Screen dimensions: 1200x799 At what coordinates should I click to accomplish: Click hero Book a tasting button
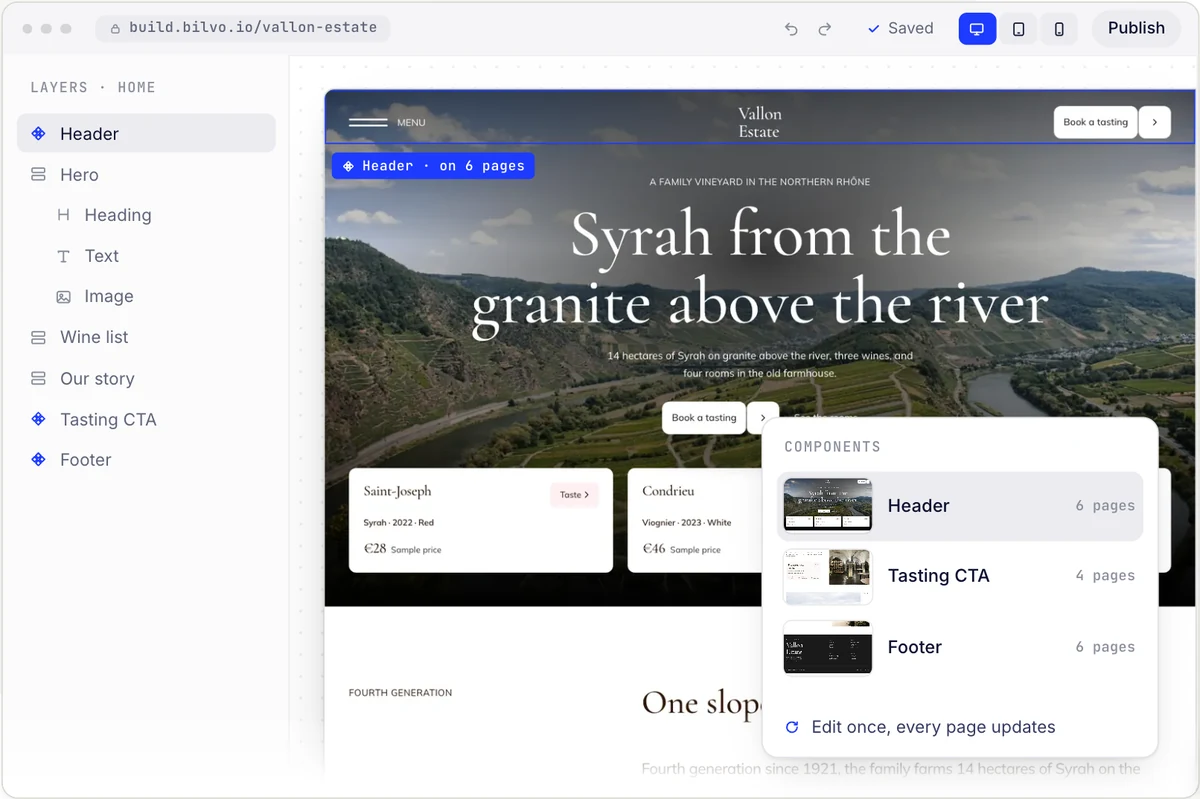coord(704,418)
